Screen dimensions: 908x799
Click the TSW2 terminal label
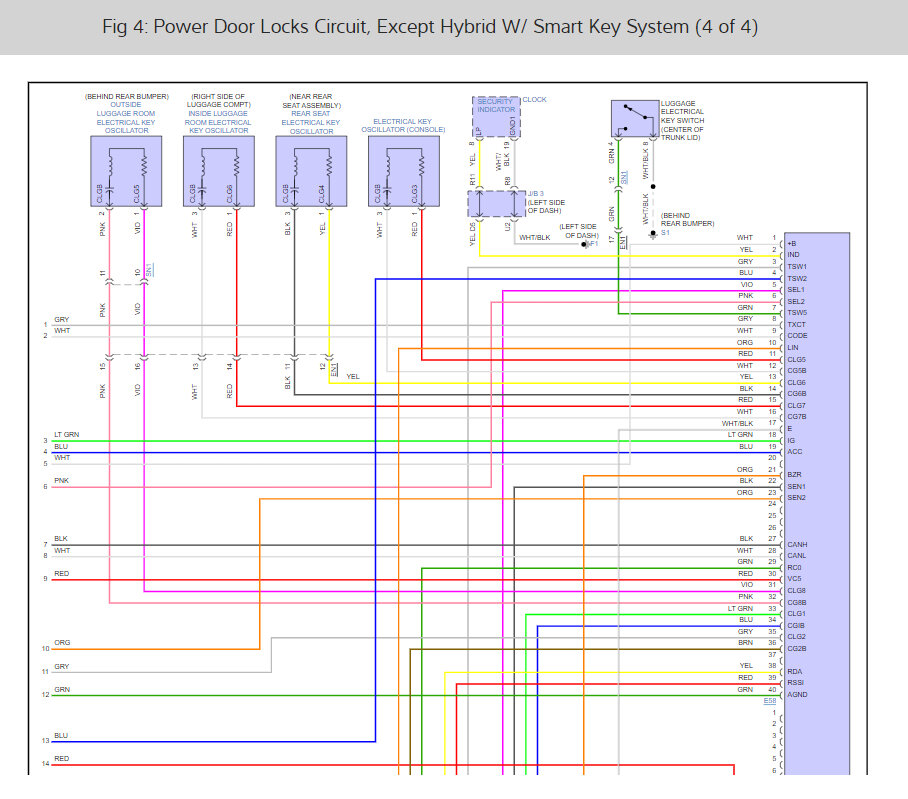[x=797, y=278]
